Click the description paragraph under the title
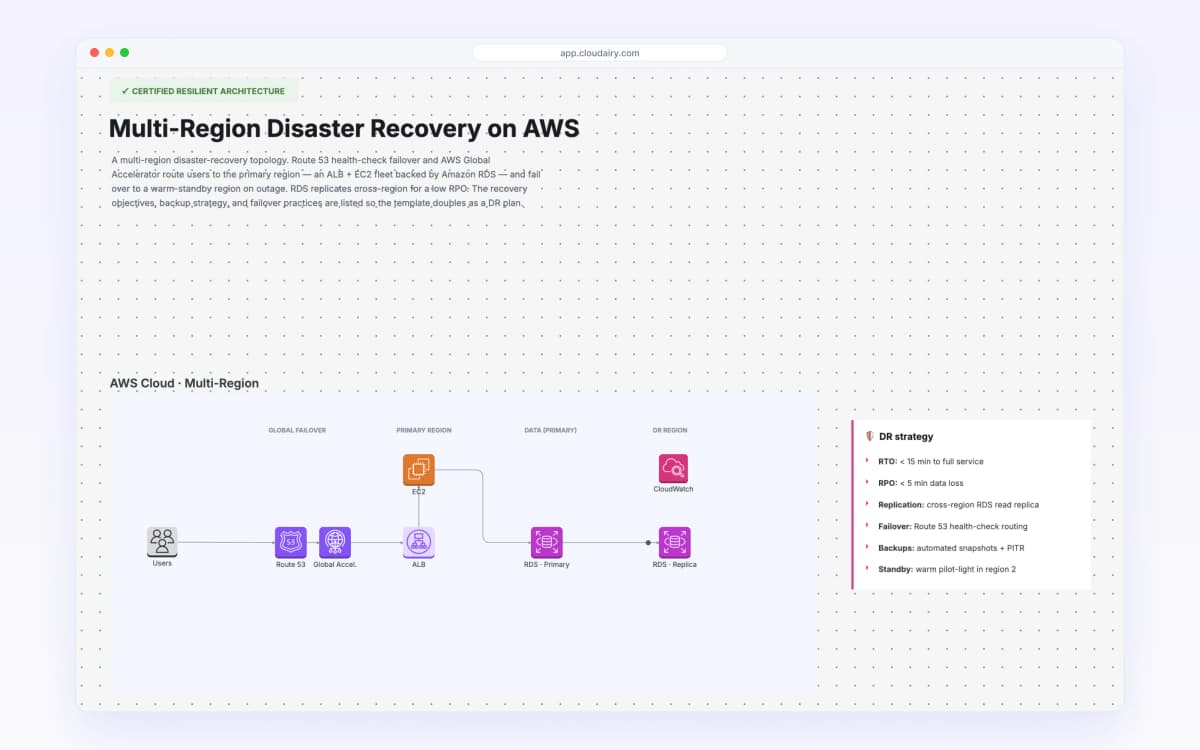Screen dimensions: 1200x750 (x=327, y=181)
